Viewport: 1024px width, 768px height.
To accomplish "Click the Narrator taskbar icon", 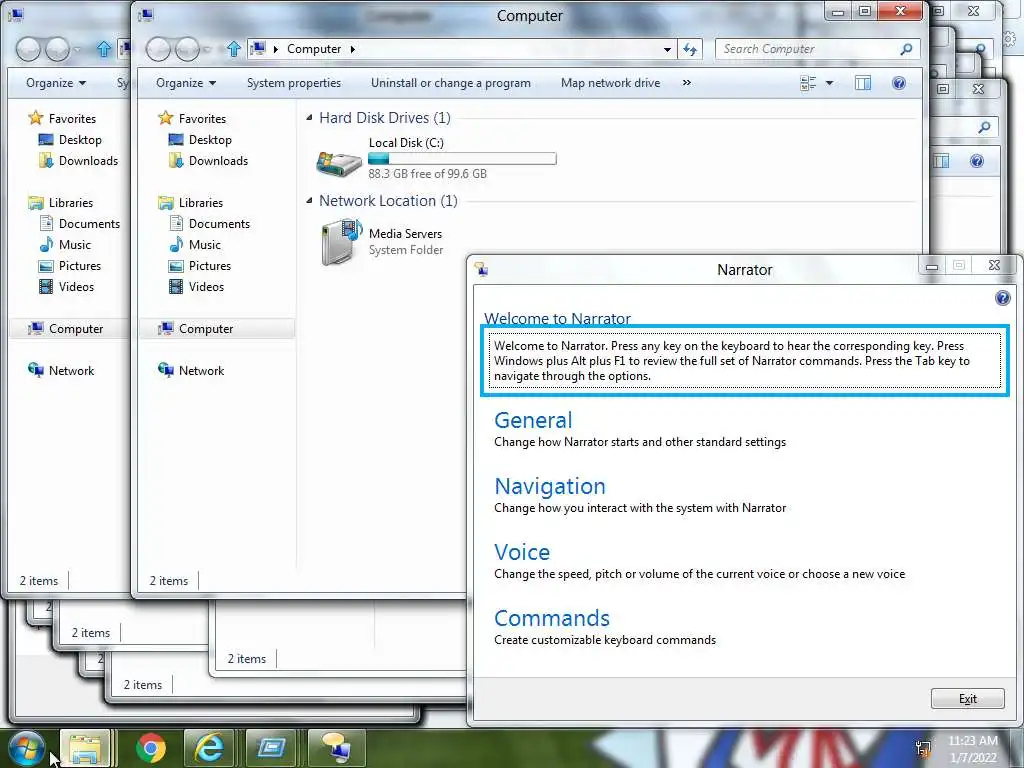I will pos(335,748).
